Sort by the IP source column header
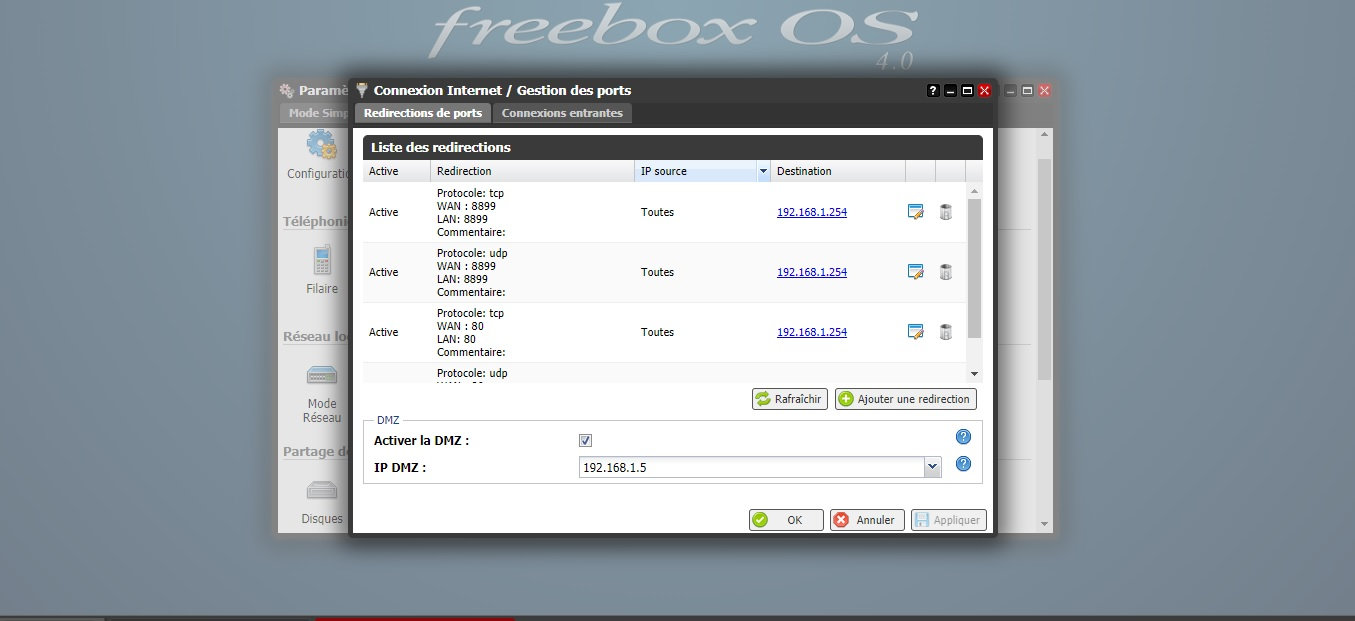 [696, 171]
